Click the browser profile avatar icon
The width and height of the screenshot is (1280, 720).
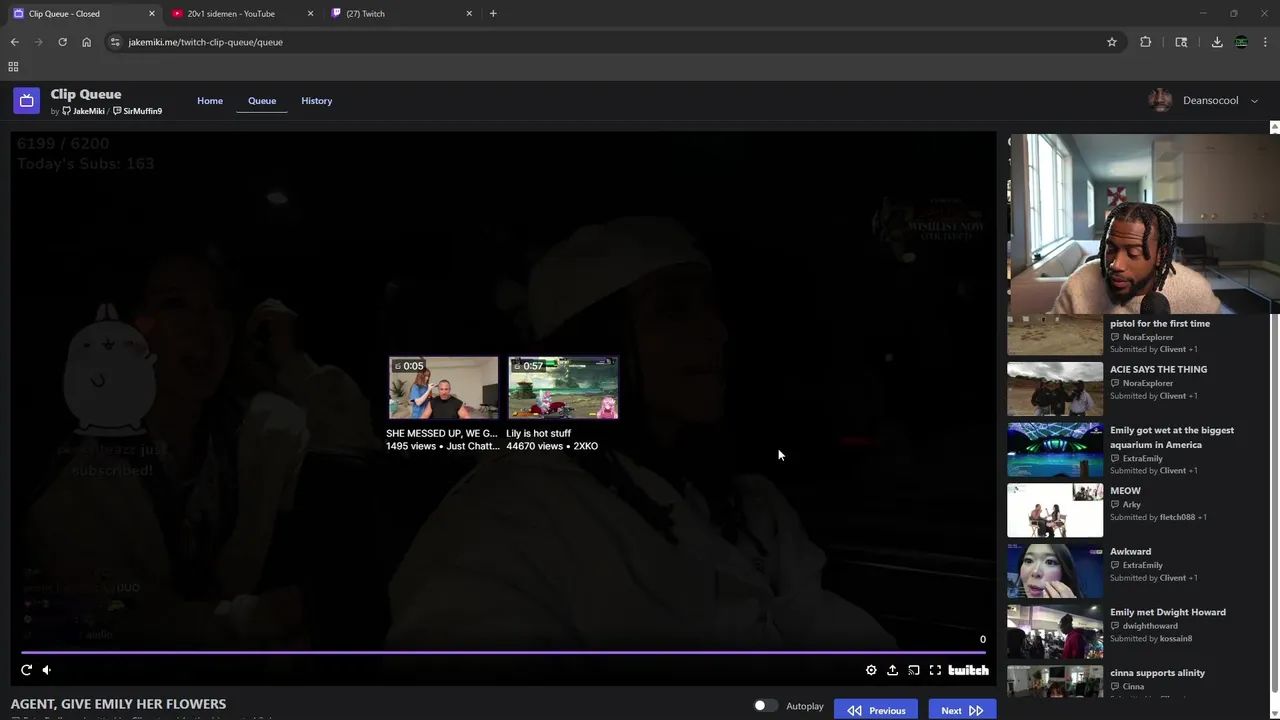[x=1241, y=42]
